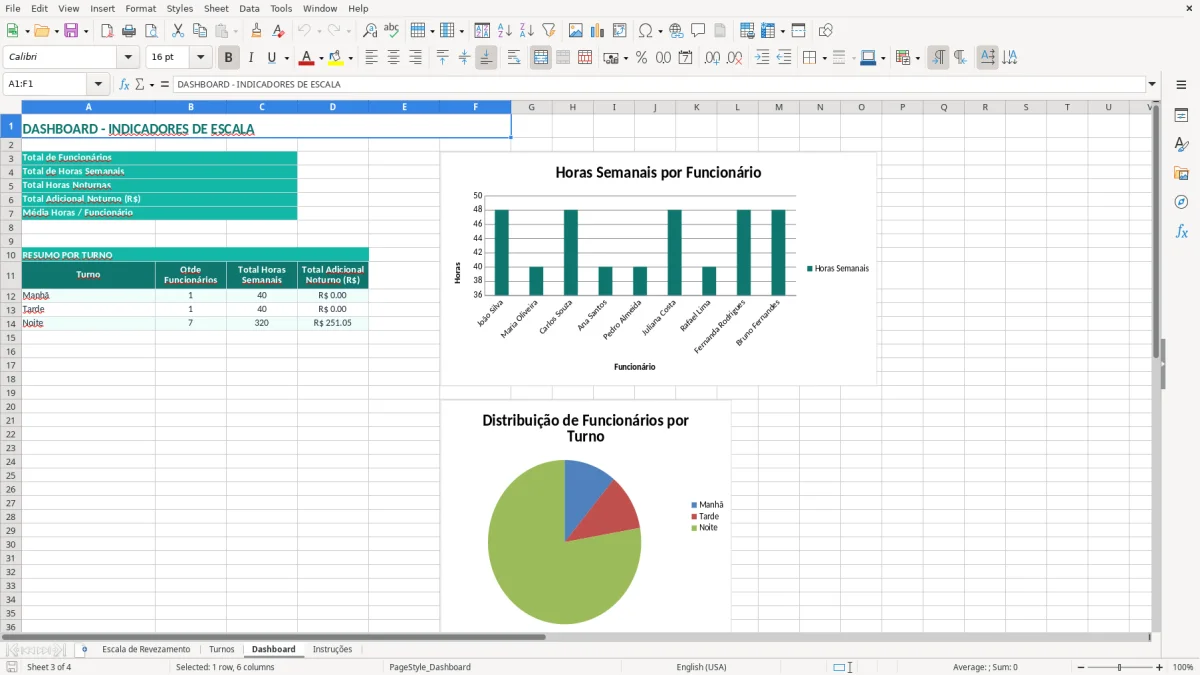
Task: Toggle italic formatting
Action: tap(251, 58)
